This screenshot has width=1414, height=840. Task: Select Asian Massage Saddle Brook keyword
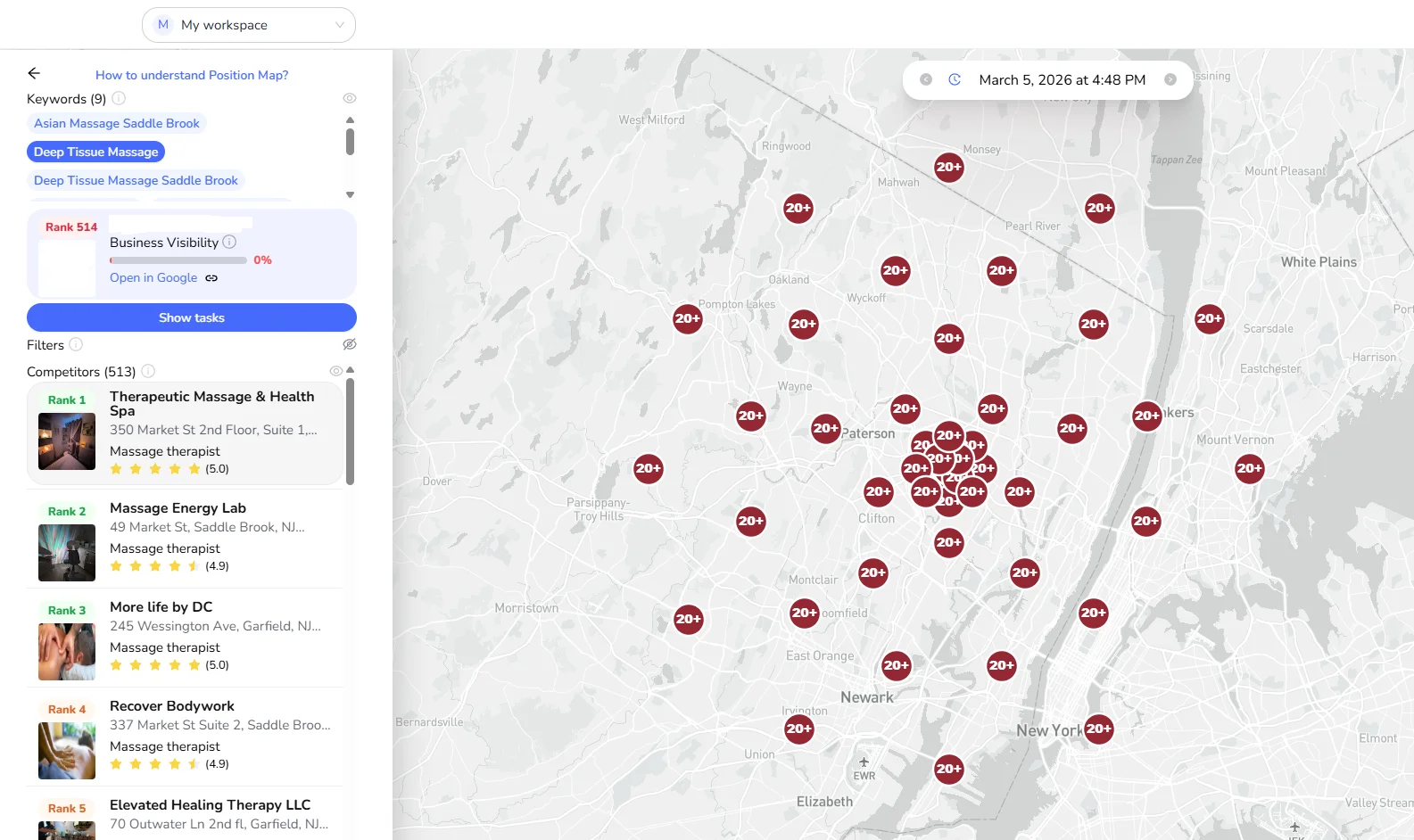coord(117,123)
